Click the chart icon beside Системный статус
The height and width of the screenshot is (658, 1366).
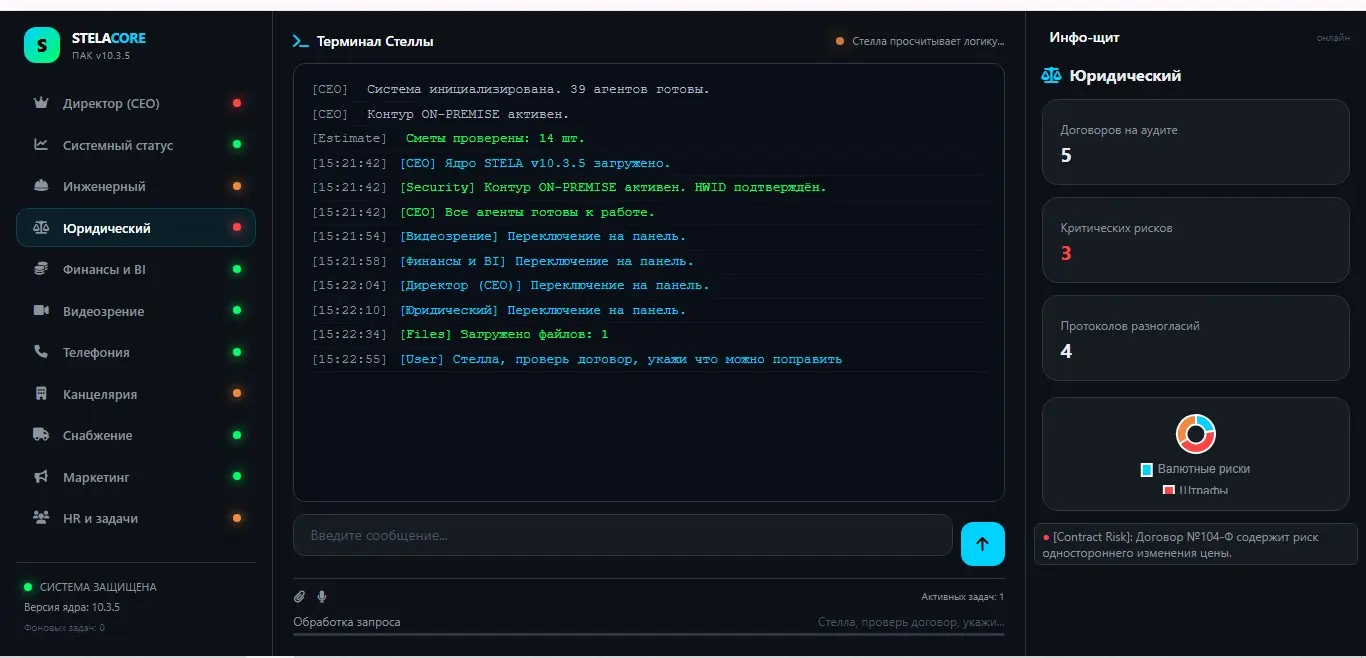point(41,145)
